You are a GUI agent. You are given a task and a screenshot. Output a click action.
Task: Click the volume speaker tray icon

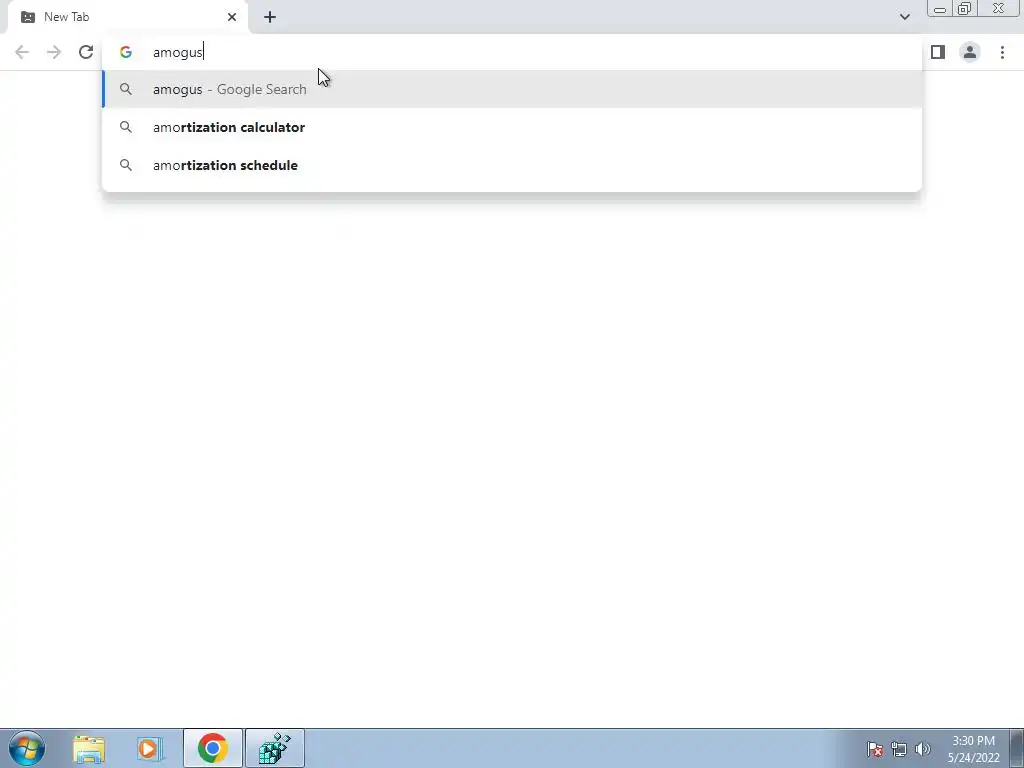click(923, 749)
